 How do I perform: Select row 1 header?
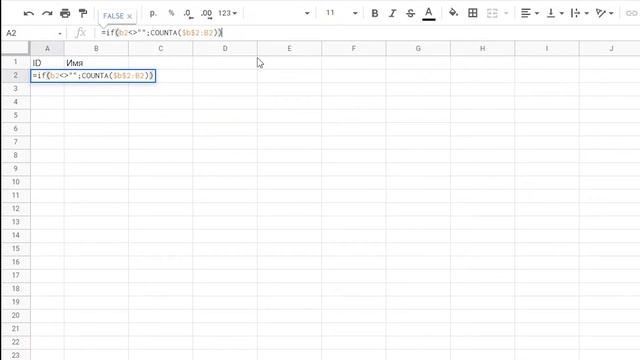coord(16,62)
